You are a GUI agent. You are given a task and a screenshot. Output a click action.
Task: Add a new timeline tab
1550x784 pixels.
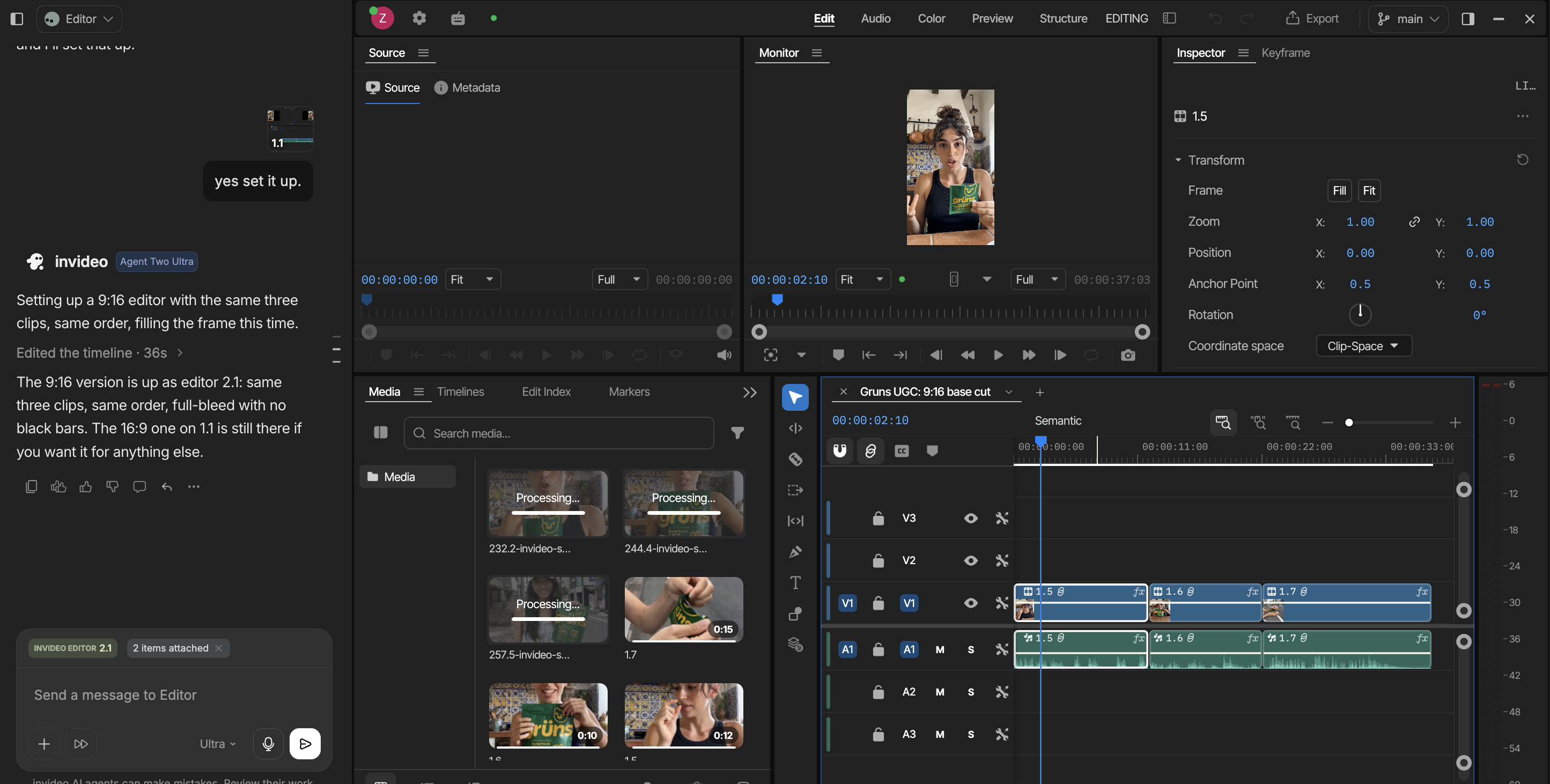coord(1040,393)
